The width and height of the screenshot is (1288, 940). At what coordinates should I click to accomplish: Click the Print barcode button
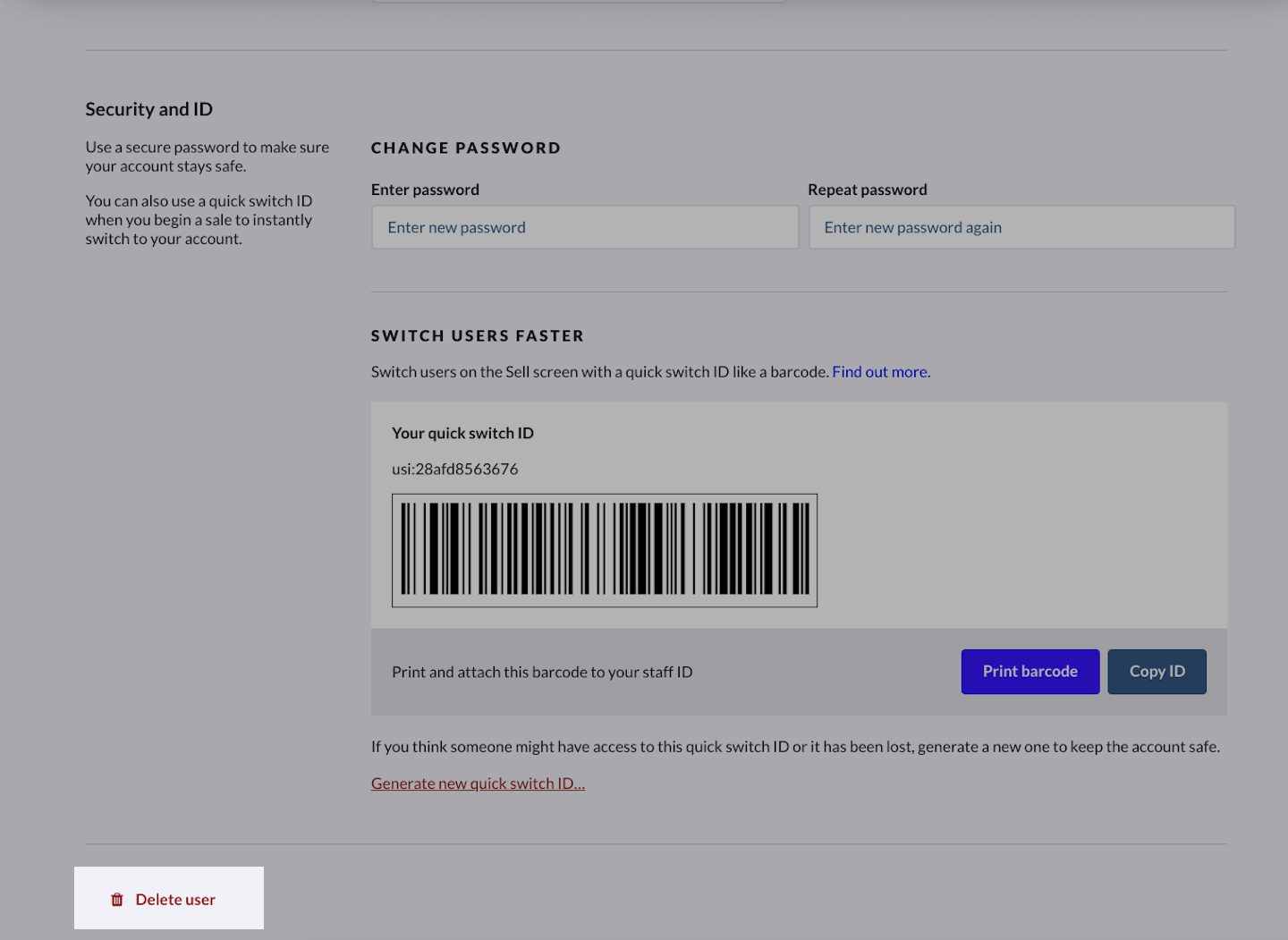[x=1030, y=672]
